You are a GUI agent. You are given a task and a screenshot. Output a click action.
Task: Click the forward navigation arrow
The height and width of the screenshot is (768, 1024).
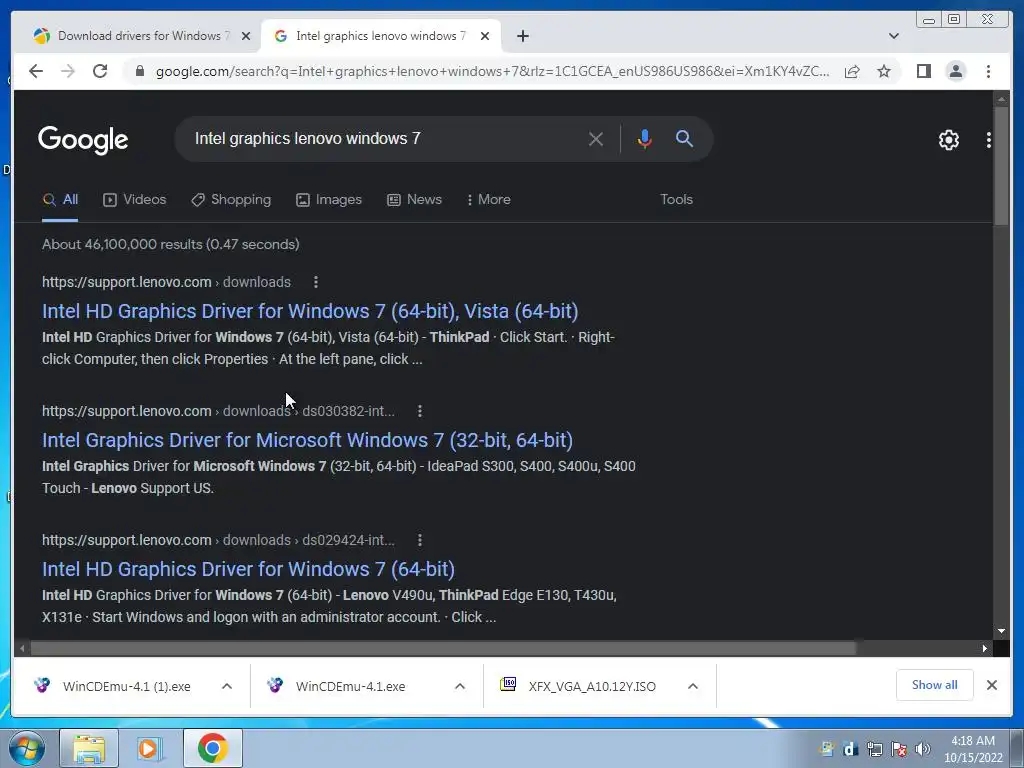(68, 71)
